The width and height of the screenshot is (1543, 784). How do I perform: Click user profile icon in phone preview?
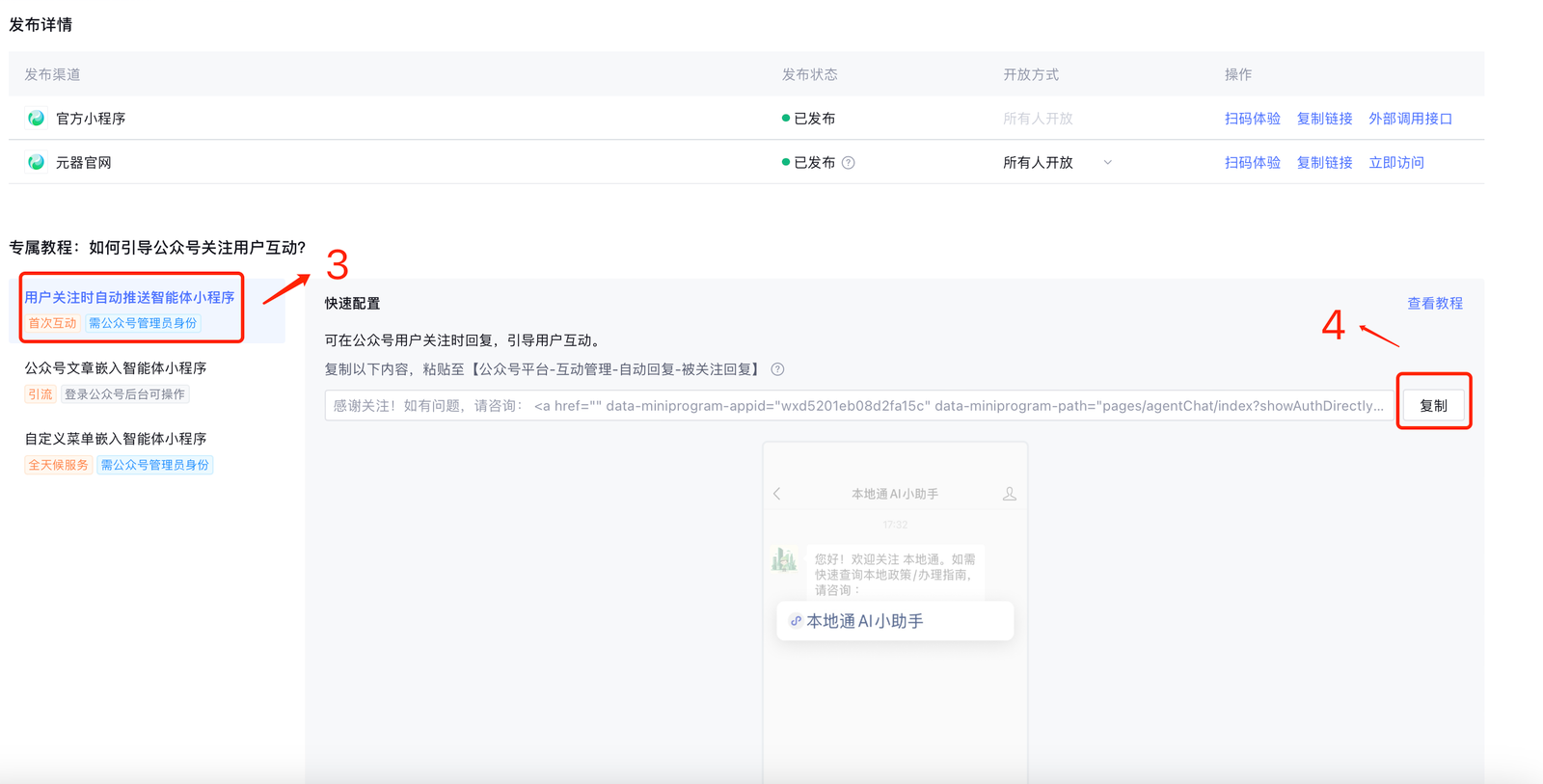pyautogui.click(x=1009, y=494)
